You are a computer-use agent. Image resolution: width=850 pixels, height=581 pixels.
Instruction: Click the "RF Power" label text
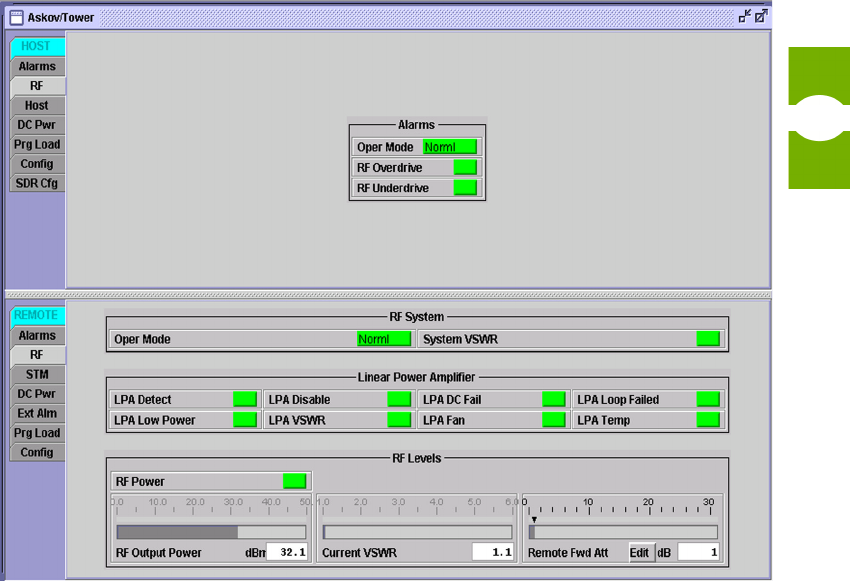point(140,482)
